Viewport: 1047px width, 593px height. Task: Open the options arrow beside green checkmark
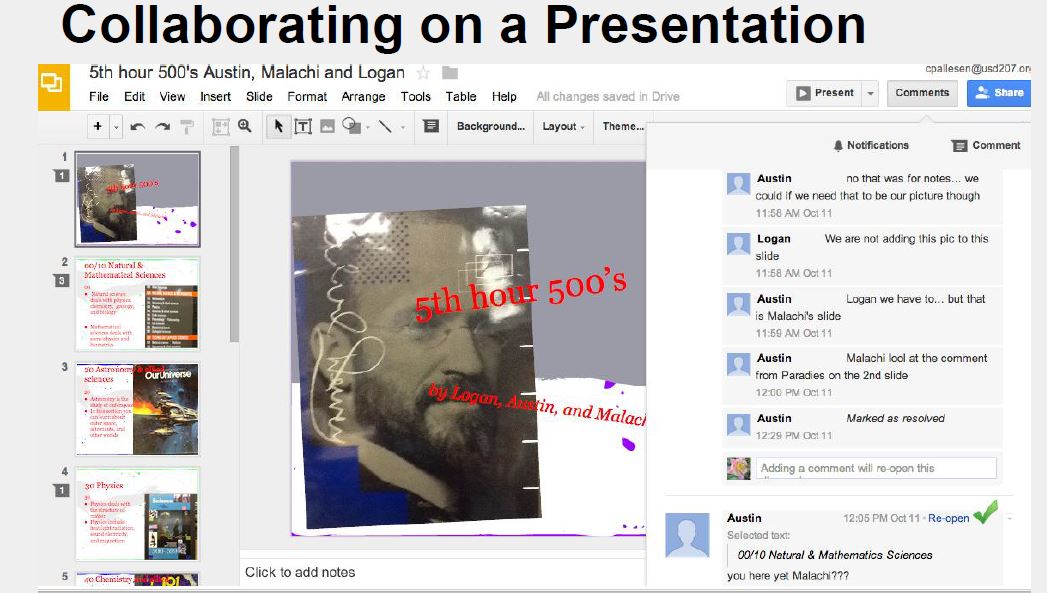1010,518
